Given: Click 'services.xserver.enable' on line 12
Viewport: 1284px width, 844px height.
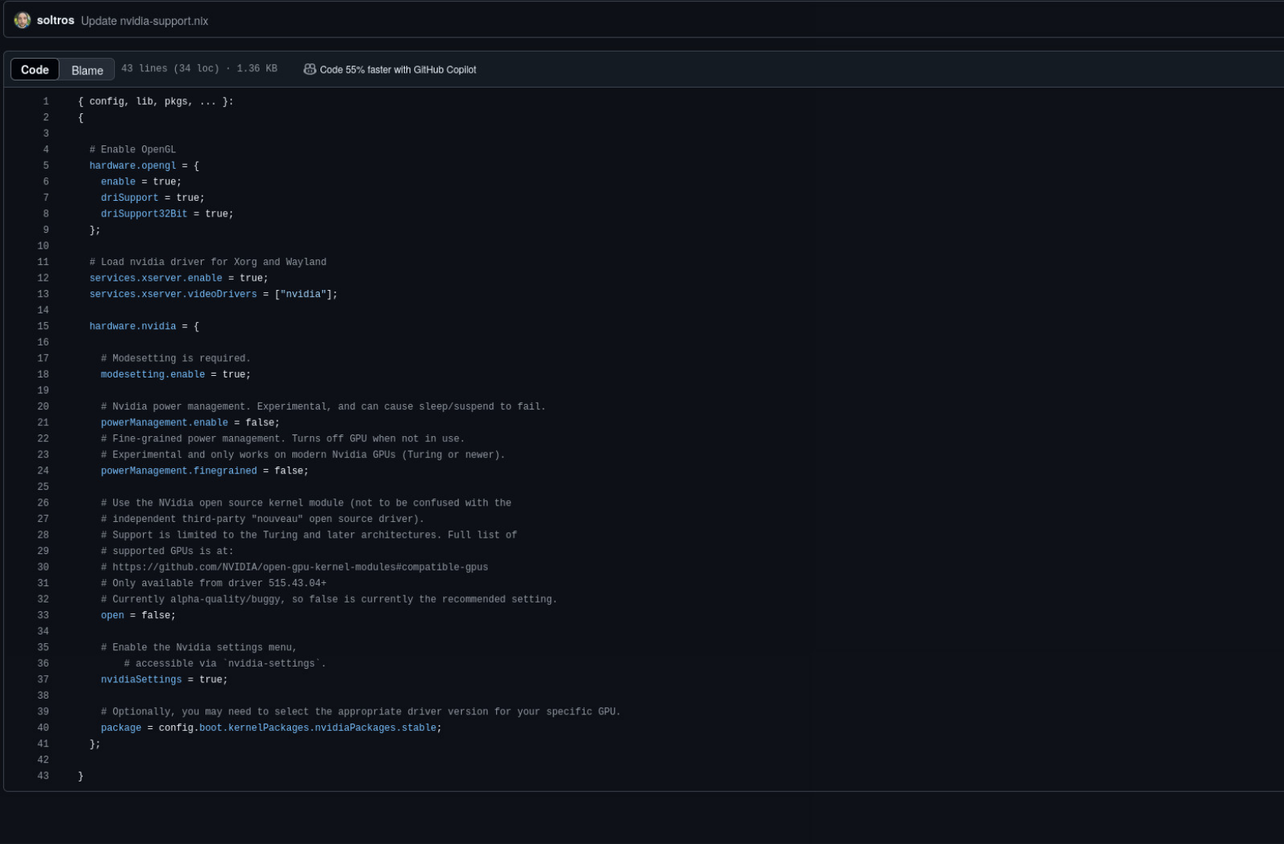Looking at the screenshot, I should tap(156, 278).
